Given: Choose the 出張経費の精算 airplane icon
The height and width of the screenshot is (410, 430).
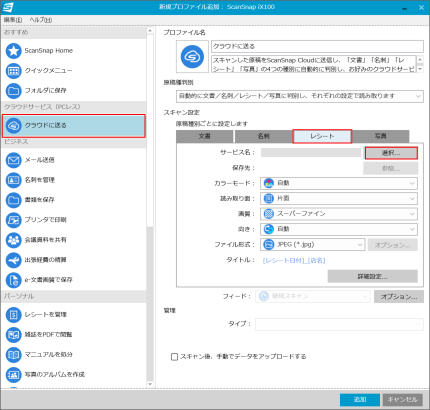Looking at the screenshot, I should click(x=14, y=260).
